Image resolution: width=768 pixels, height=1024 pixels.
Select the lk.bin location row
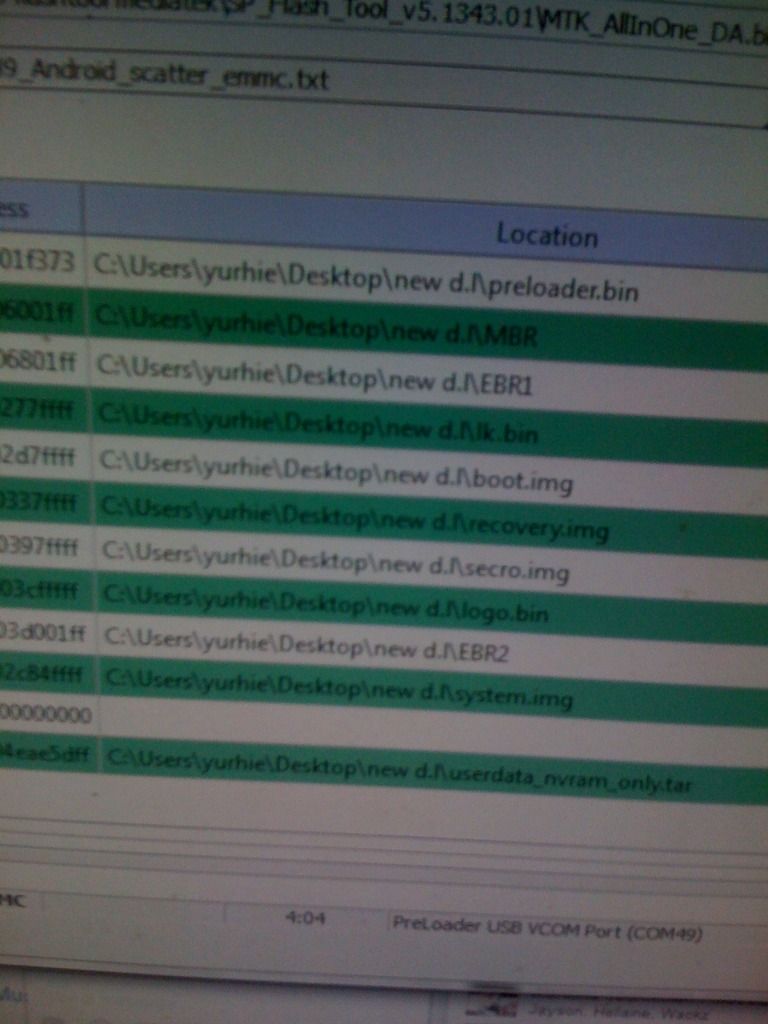tap(320, 426)
